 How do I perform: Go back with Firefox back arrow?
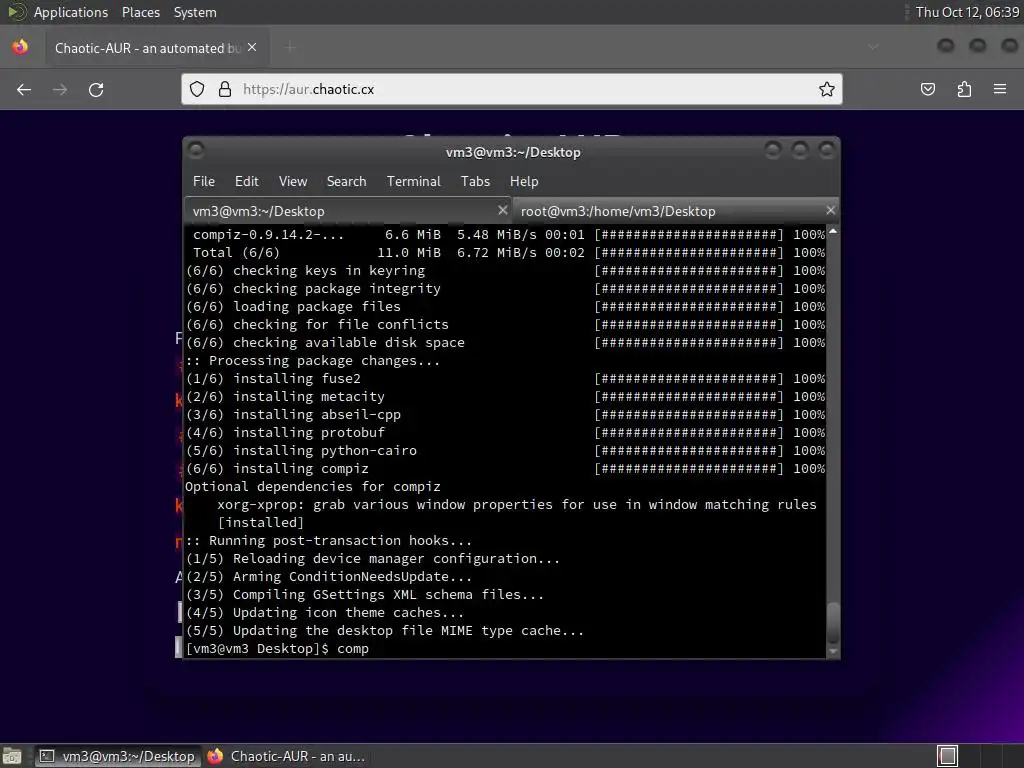[x=24, y=89]
